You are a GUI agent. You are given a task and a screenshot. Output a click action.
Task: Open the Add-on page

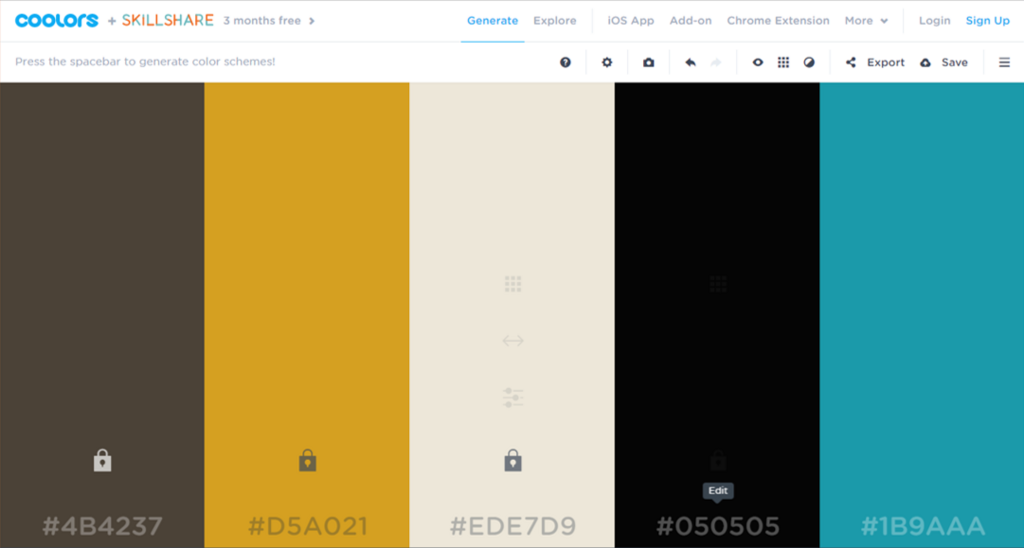tap(690, 21)
